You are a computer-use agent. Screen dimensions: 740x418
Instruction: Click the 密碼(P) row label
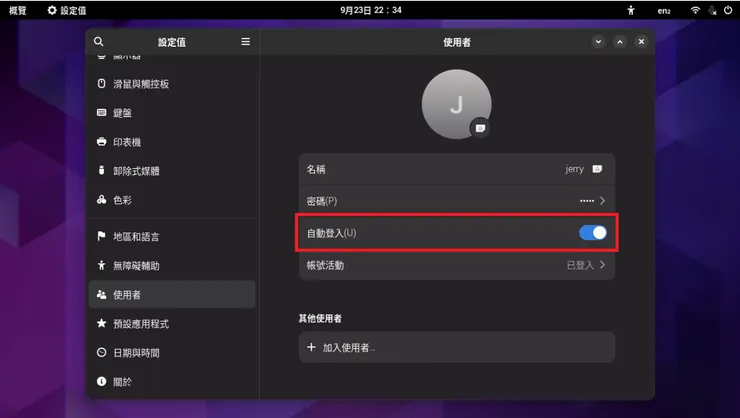[322, 201]
